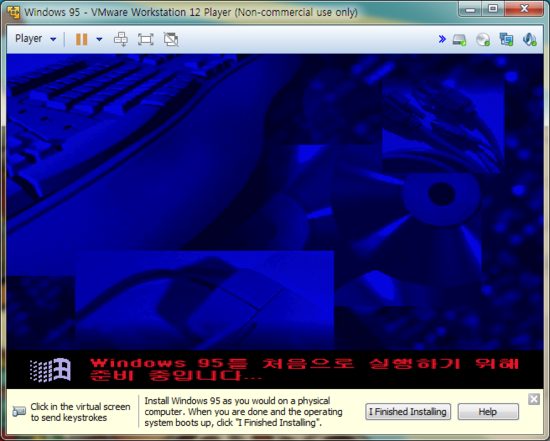Close the install hint bar
Viewport: 550px width, 441px height.
(534, 399)
